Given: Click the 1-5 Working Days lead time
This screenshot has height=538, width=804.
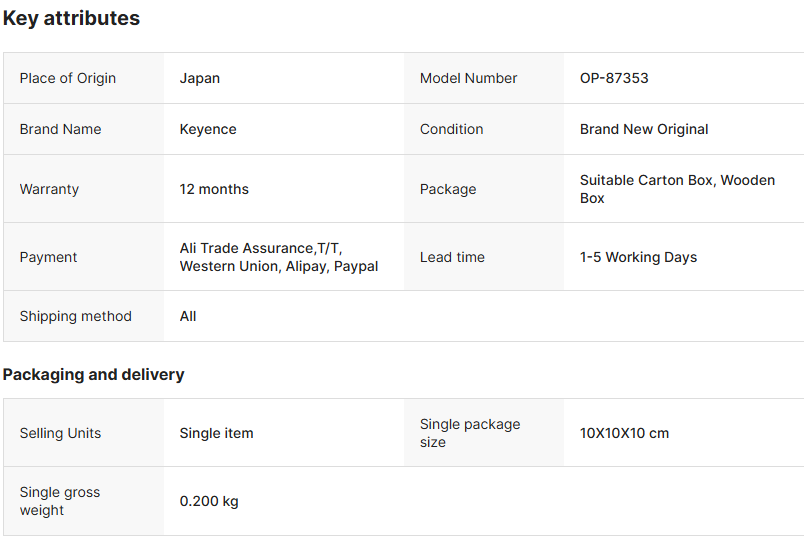Looking at the screenshot, I should pos(638,257).
